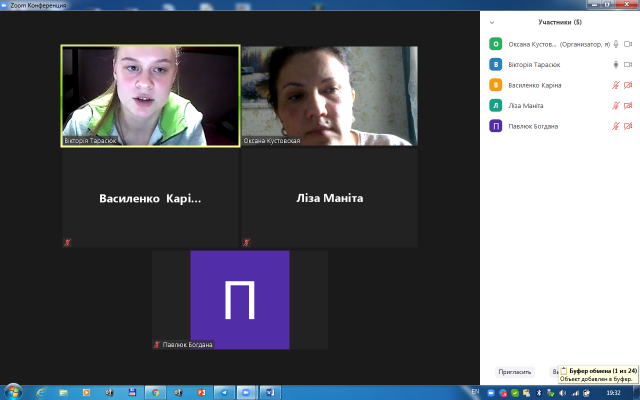Click the Участники (5) panel header
Screen dimensions: 640x400
(x=560, y=22)
